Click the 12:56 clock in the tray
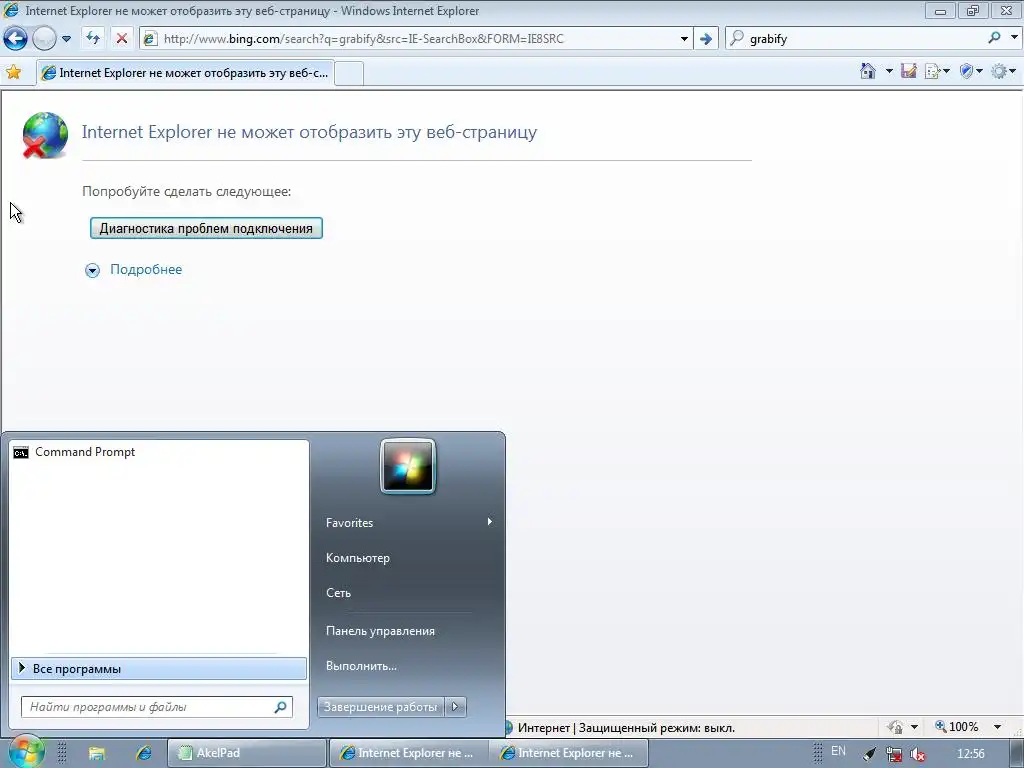Image resolution: width=1024 pixels, height=768 pixels. (x=970, y=754)
